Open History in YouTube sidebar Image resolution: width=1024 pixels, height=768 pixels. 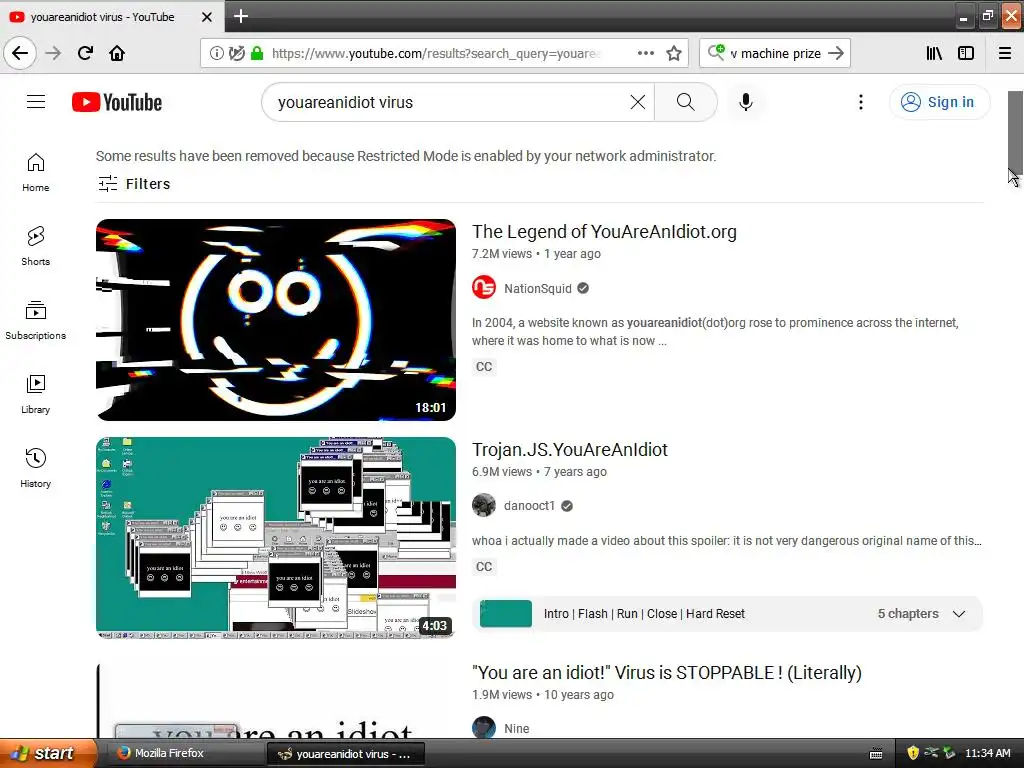point(35,468)
